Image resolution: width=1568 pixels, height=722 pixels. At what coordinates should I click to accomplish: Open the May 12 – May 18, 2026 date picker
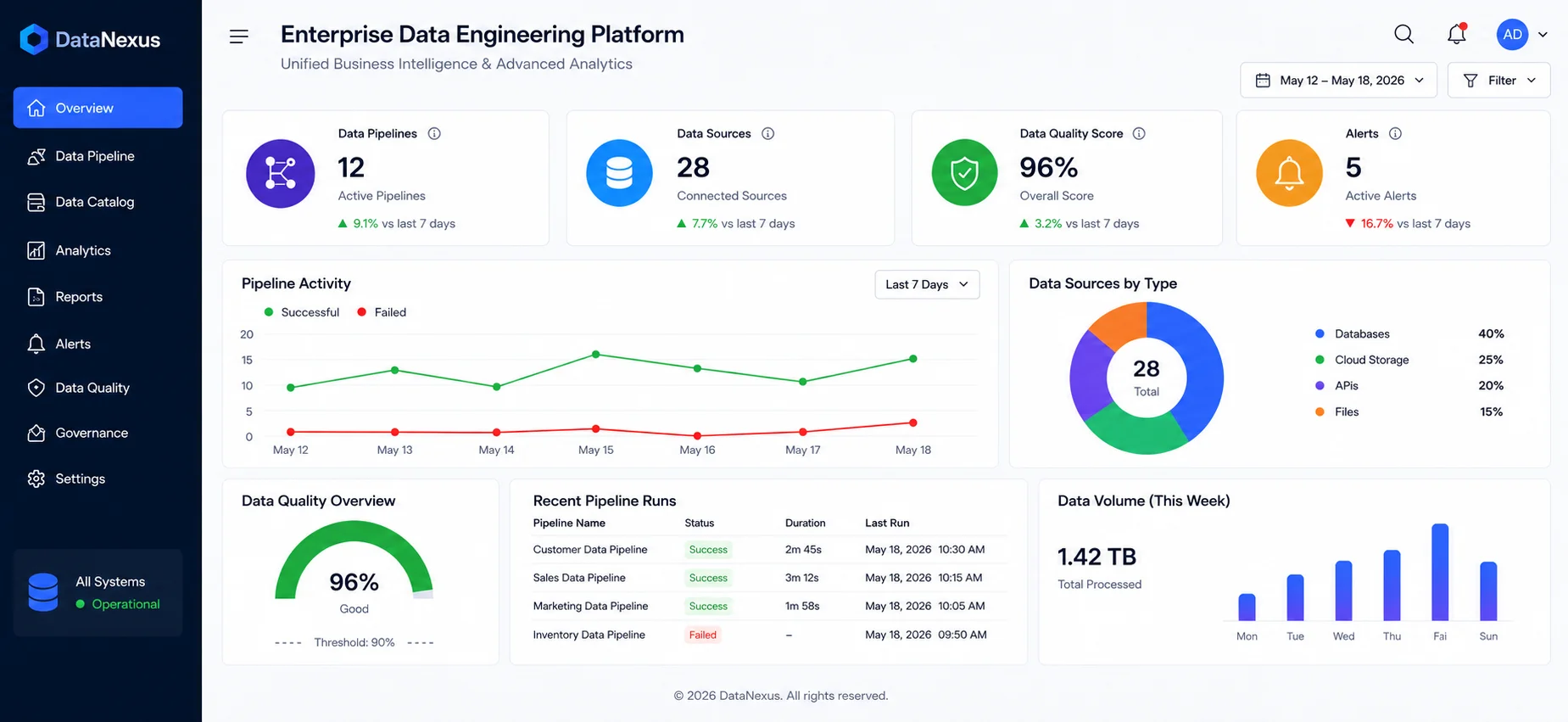[1338, 80]
